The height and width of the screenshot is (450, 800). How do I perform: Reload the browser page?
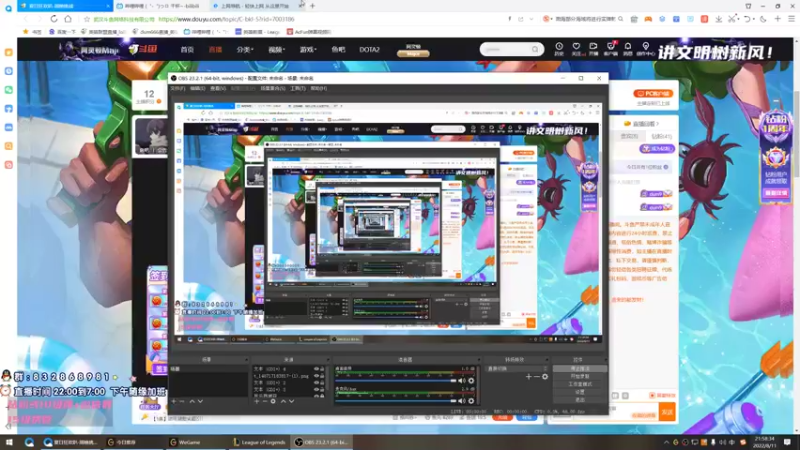click(54, 19)
